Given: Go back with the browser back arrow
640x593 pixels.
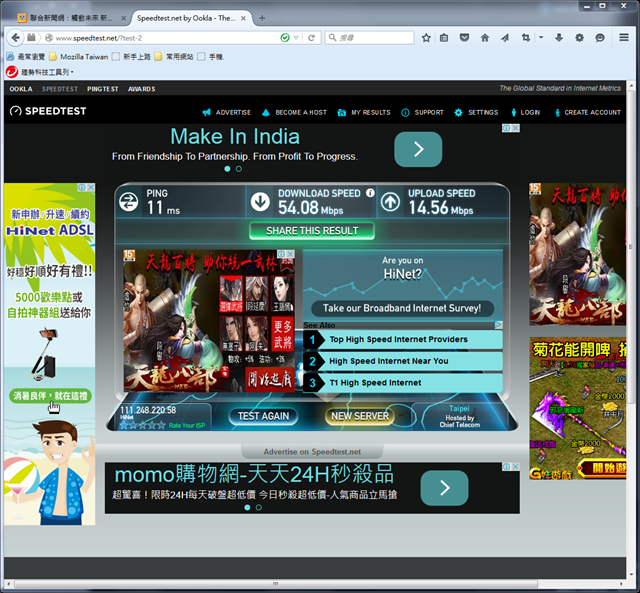Looking at the screenshot, I should pos(16,38).
